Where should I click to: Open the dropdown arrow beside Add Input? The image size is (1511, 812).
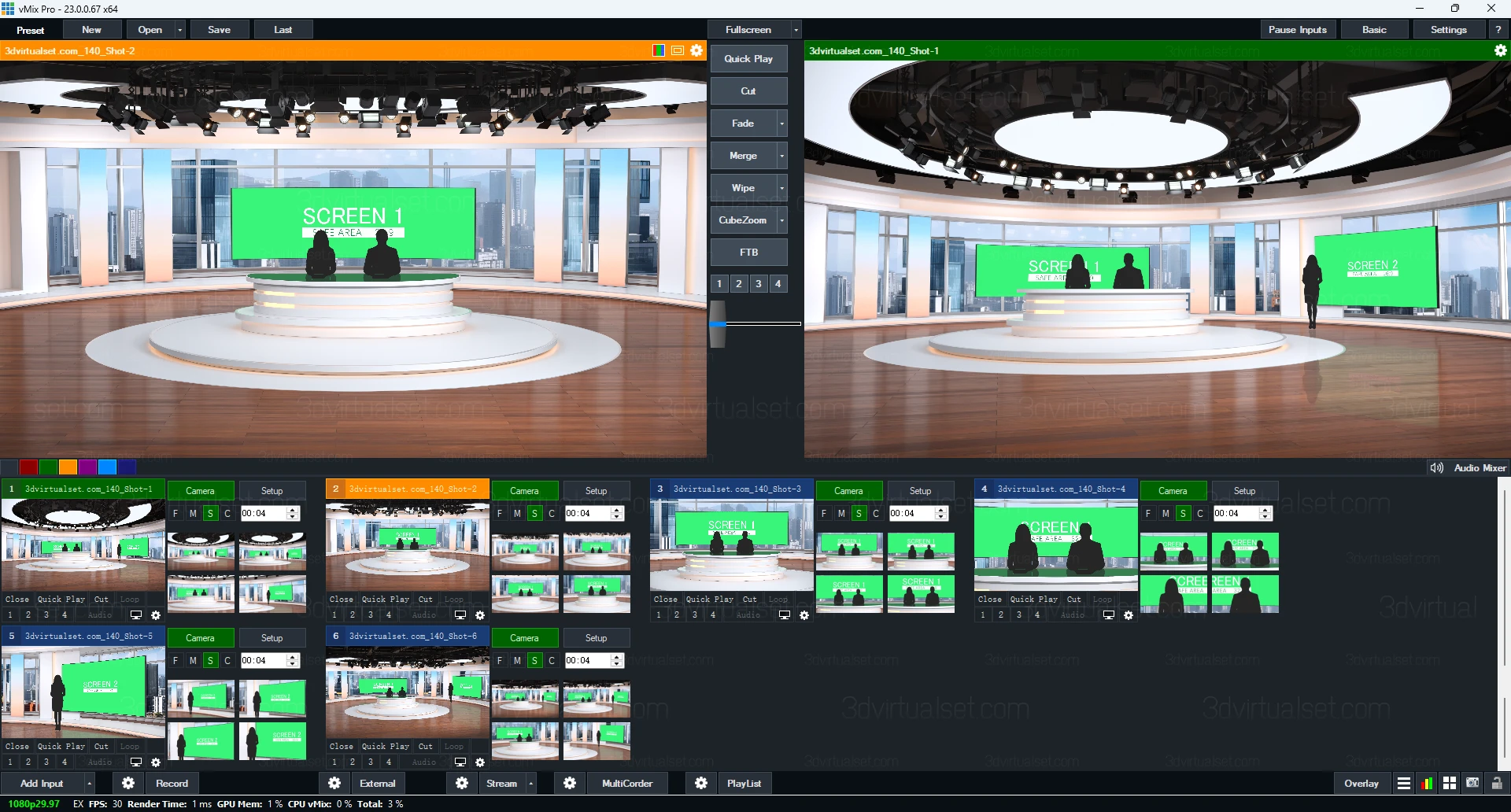[x=90, y=784]
